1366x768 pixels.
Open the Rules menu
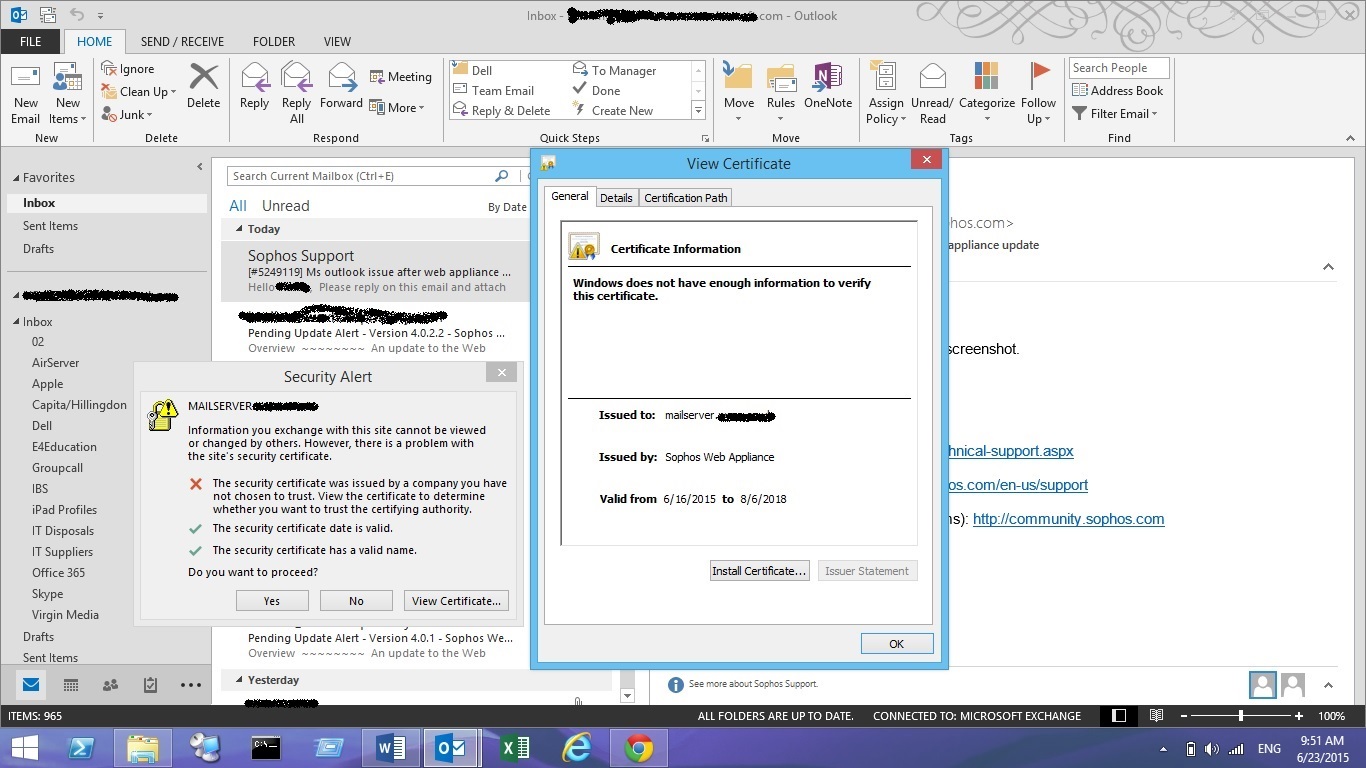[781, 93]
